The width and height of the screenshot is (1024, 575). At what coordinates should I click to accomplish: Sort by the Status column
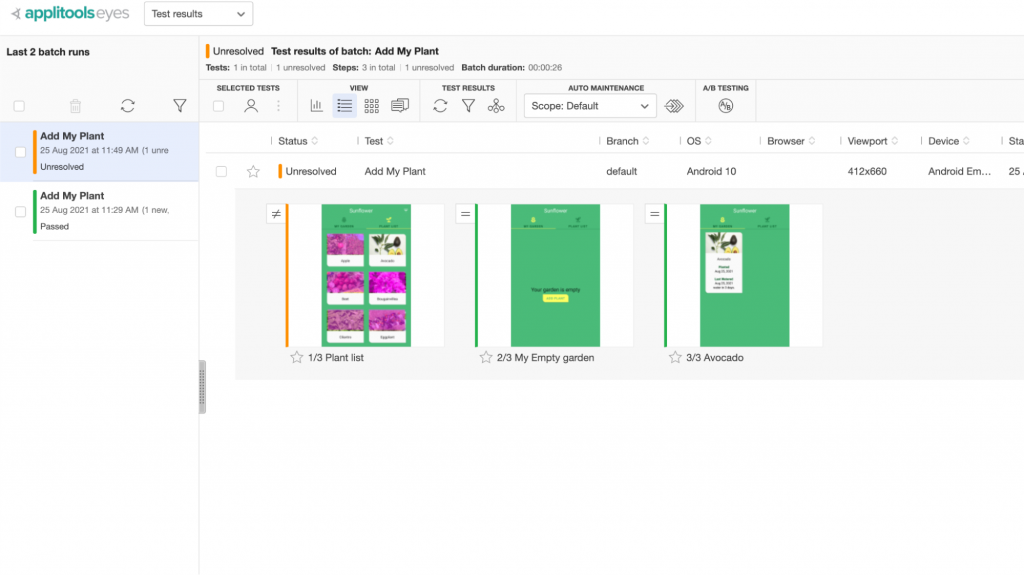pos(298,141)
